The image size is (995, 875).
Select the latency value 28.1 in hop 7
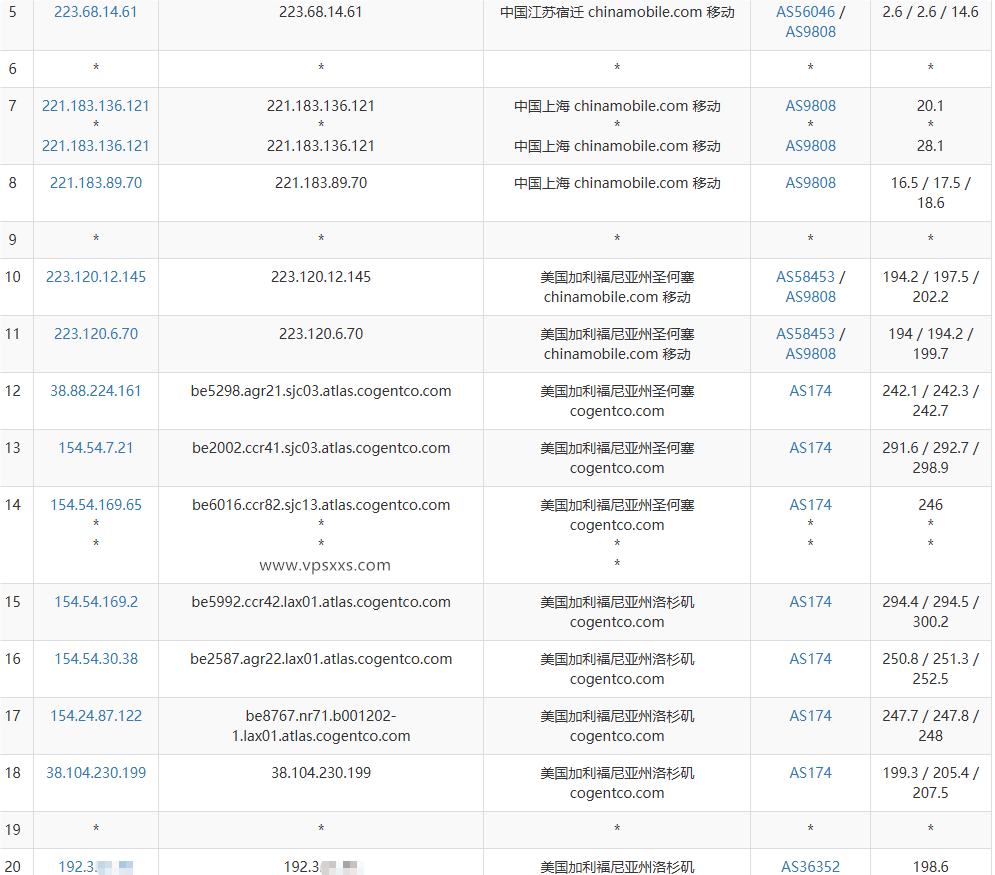(930, 146)
